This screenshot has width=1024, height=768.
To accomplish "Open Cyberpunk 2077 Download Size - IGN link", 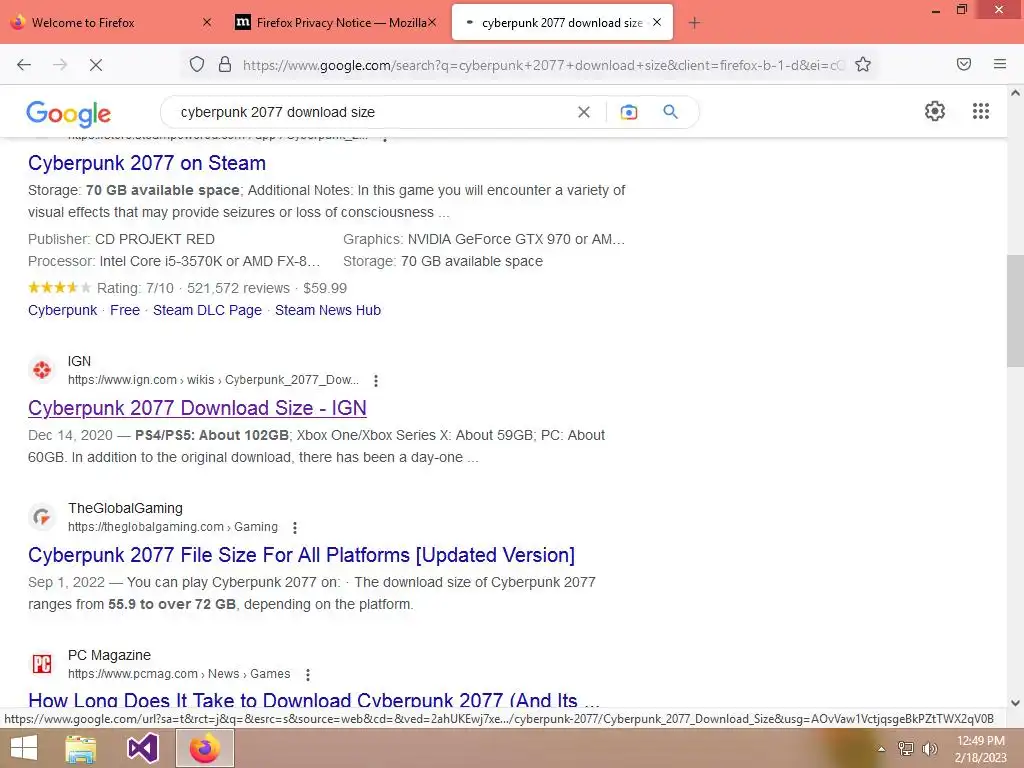I will point(197,408).
